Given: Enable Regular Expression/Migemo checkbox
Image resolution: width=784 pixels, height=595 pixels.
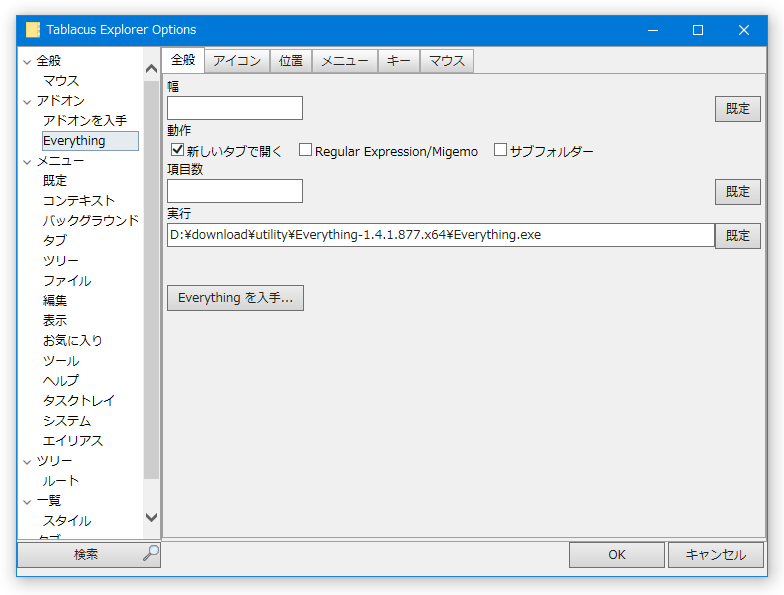Looking at the screenshot, I should (x=305, y=150).
